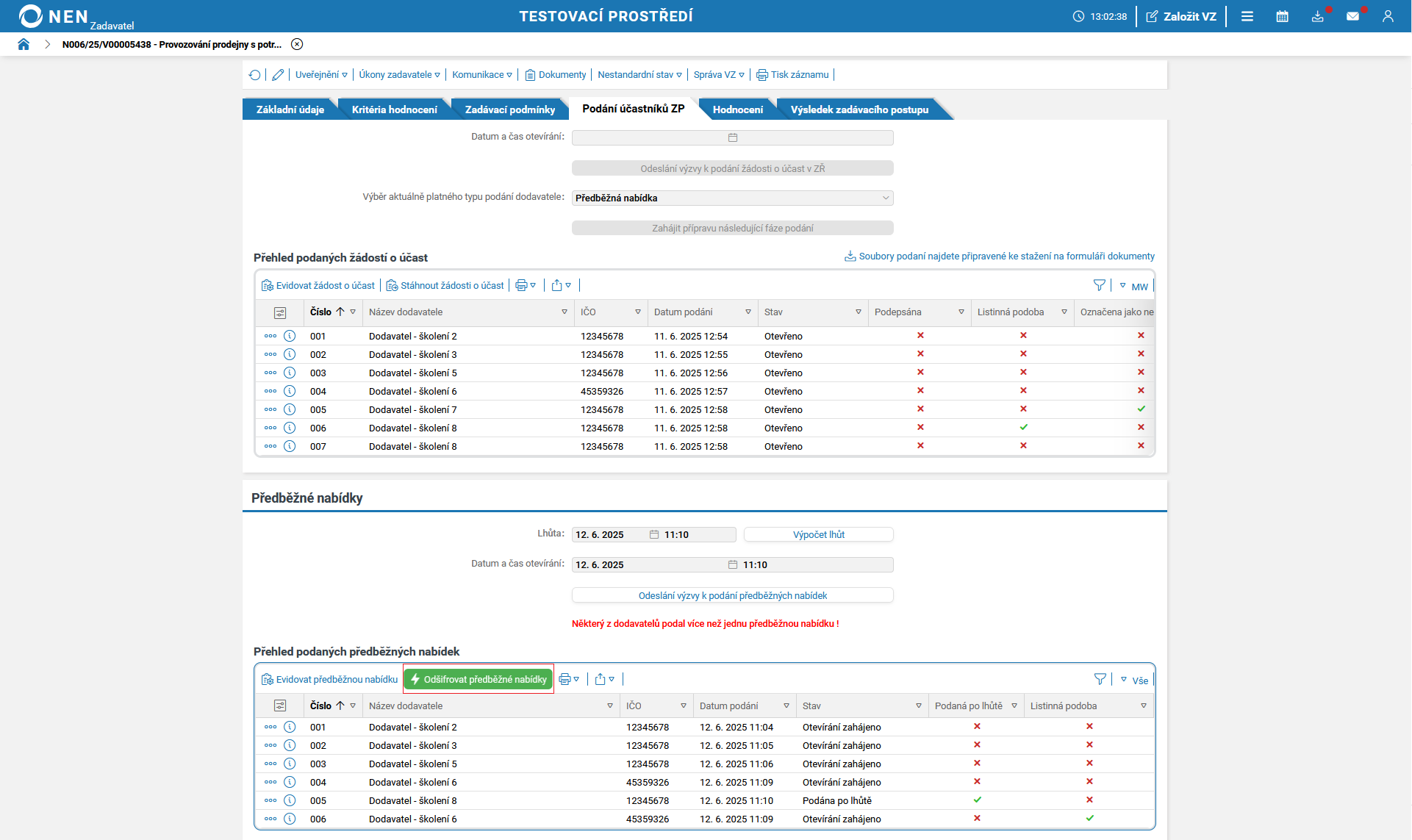Screen dimensions: 1412x840
Task: Open column settings icon in žádosti table
Action: (x=280, y=312)
